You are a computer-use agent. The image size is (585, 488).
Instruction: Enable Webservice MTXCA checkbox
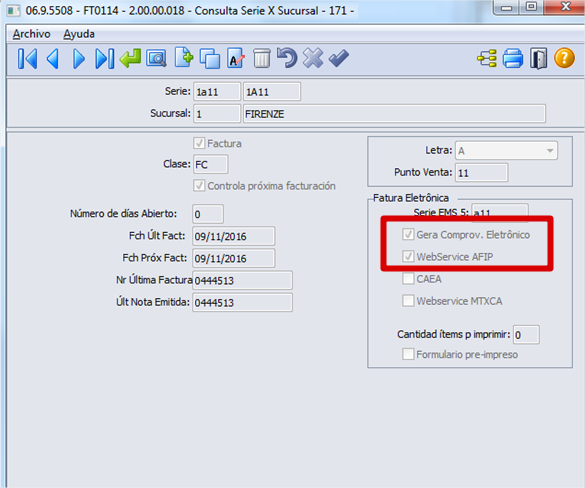point(408,300)
